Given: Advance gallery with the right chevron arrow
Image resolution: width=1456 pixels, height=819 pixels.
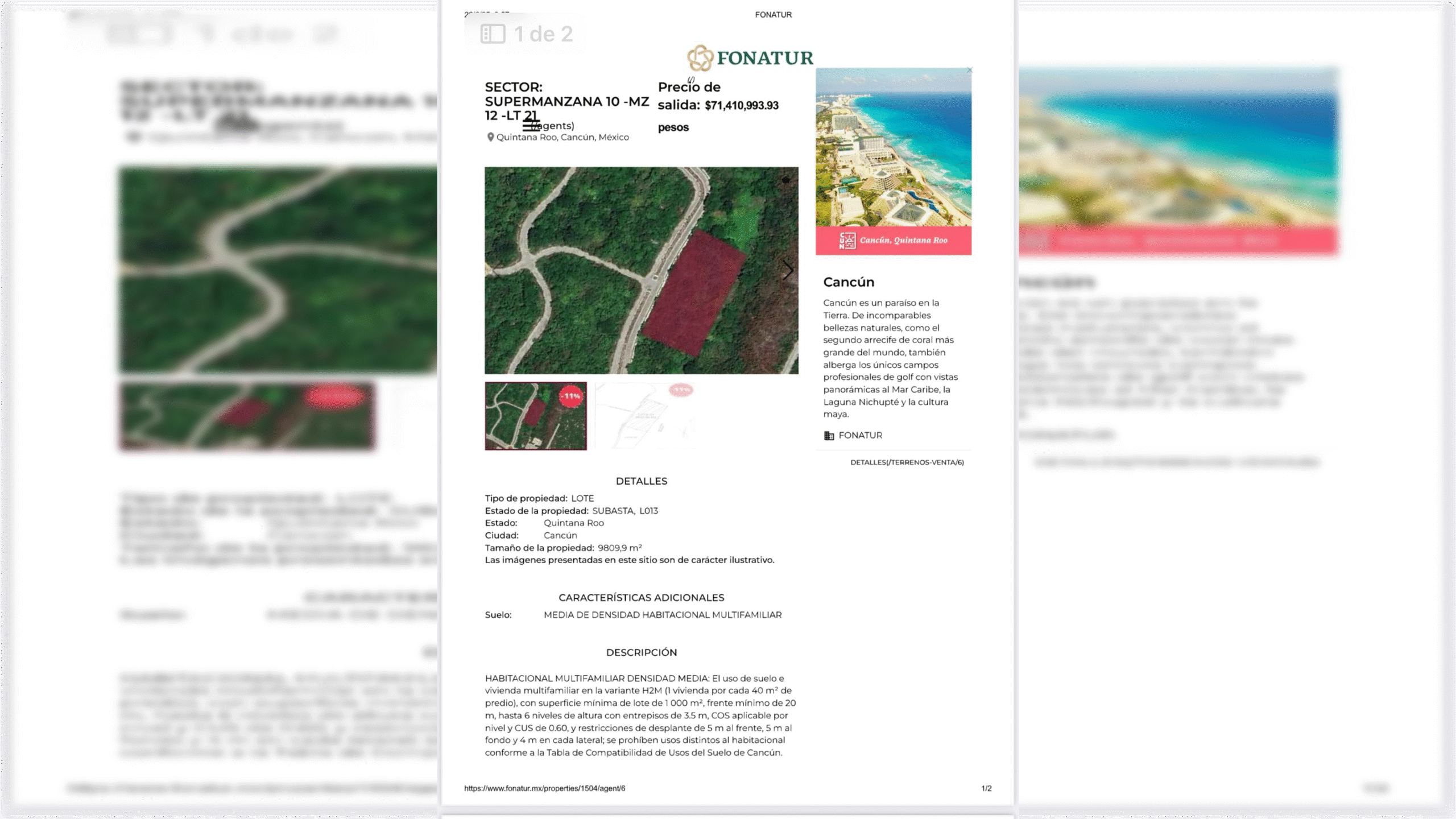Looking at the screenshot, I should 788,270.
